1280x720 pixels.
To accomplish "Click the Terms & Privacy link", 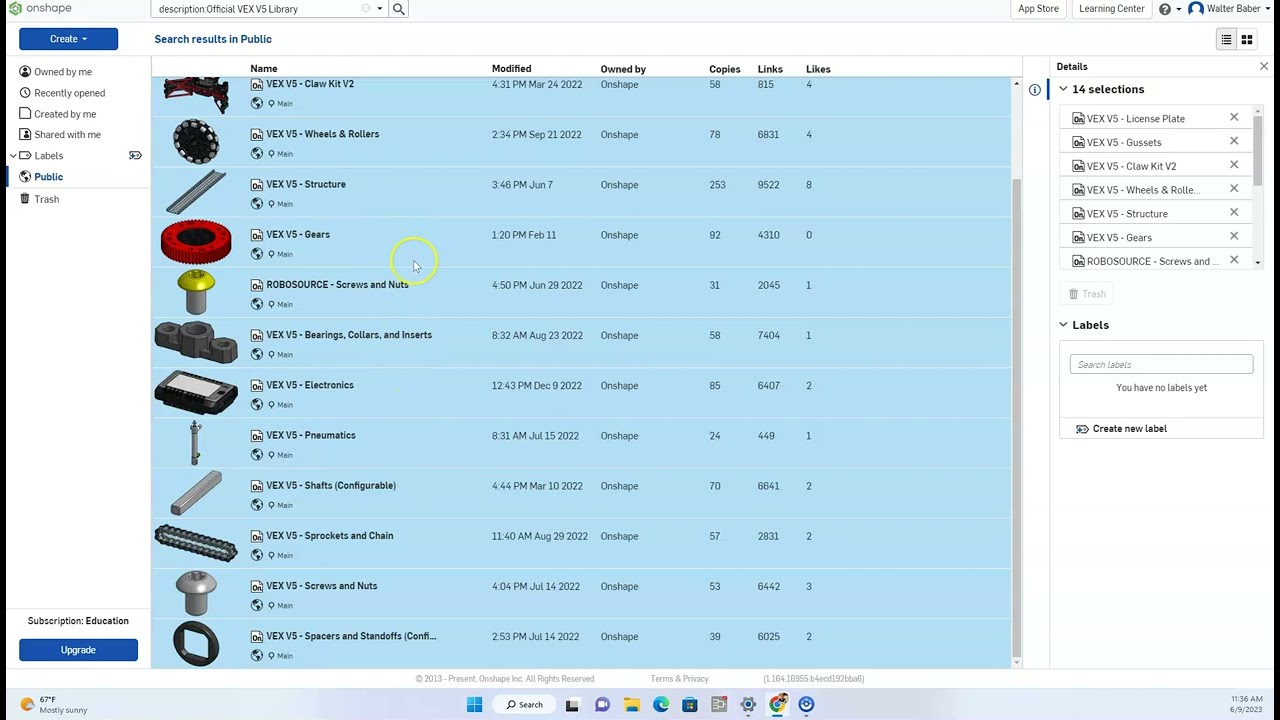I will coord(680,679).
